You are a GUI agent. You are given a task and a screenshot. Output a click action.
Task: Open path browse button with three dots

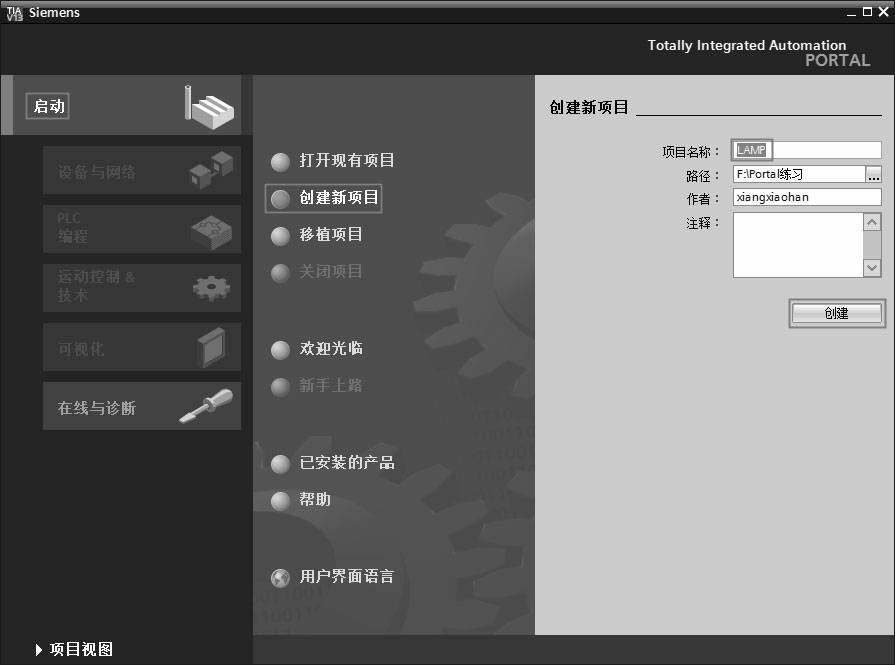pyautogui.click(x=874, y=175)
